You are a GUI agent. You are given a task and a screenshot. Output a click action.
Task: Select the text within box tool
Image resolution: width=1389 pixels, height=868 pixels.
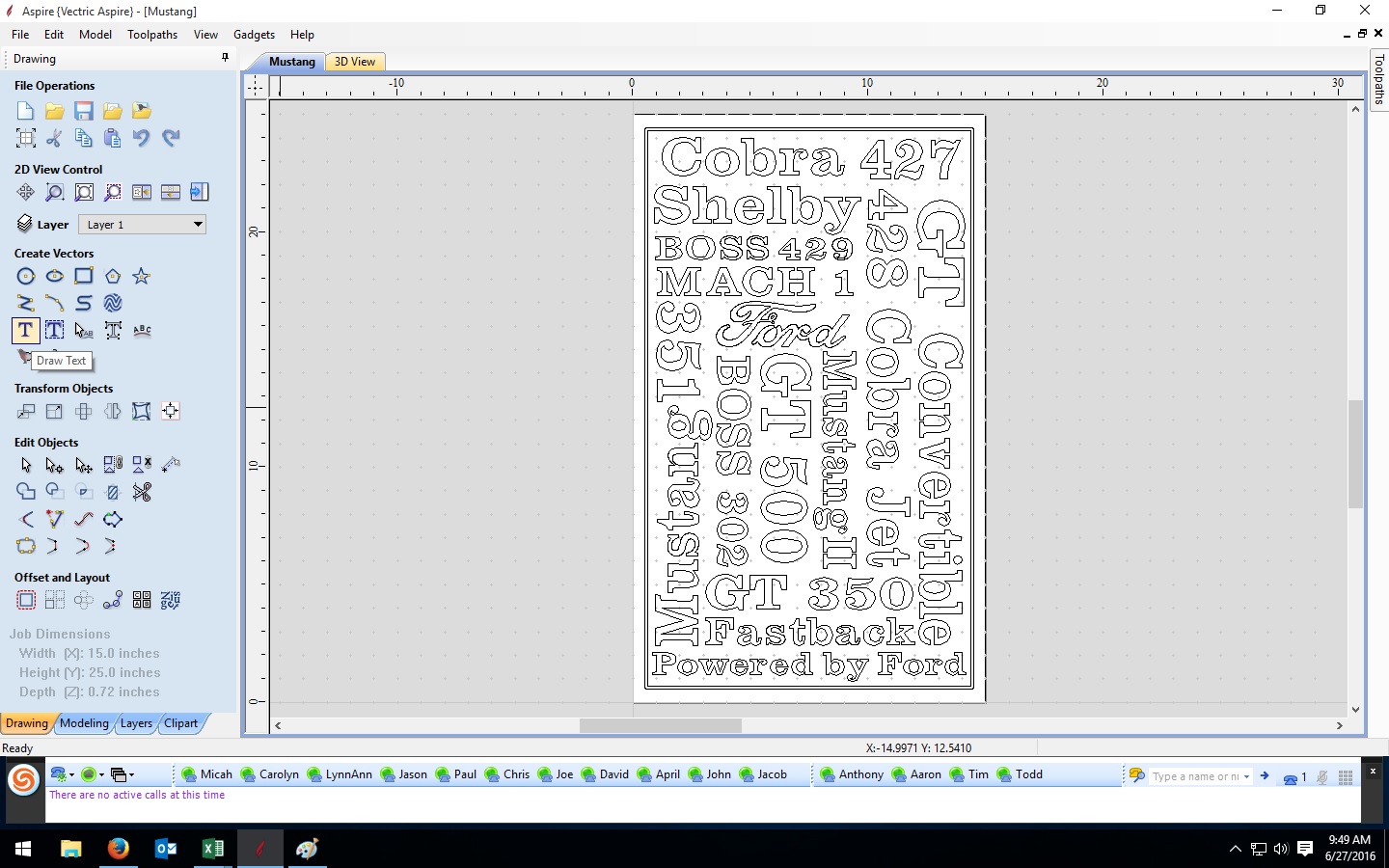pyautogui.click(x=55, y=331)
